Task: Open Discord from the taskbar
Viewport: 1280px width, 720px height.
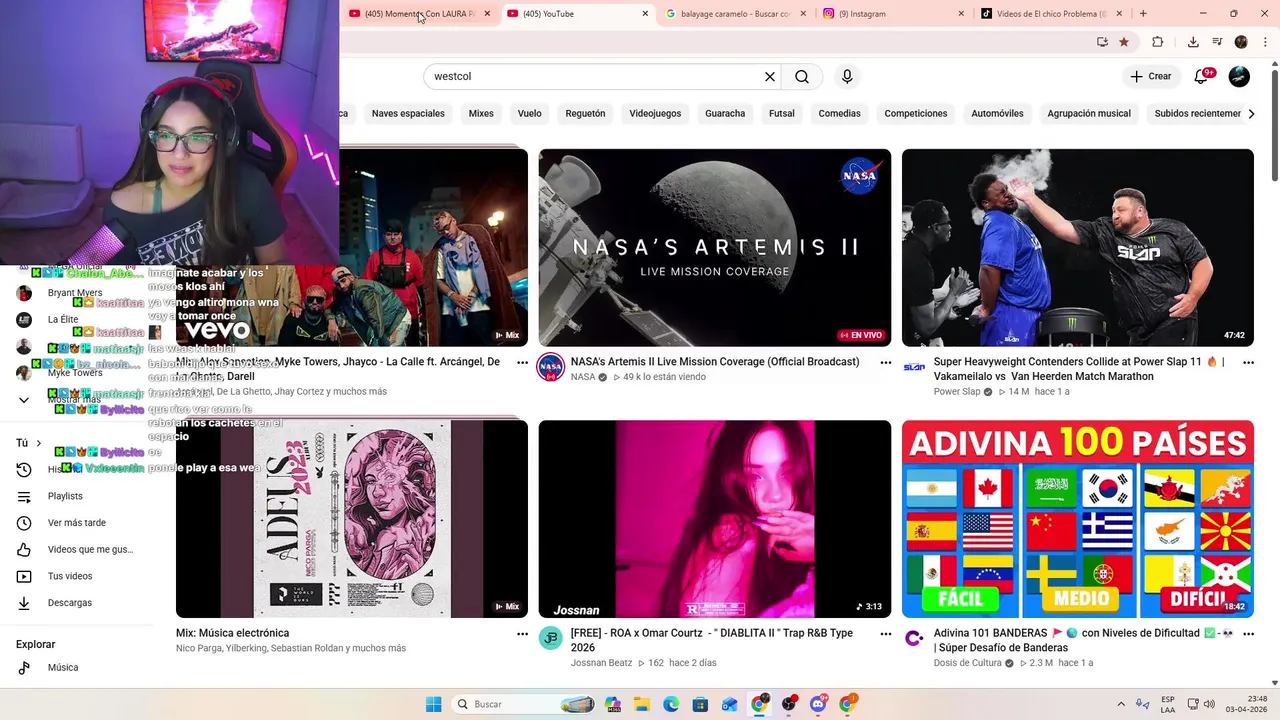Action: pyautogui.click(x=818, y=705)
